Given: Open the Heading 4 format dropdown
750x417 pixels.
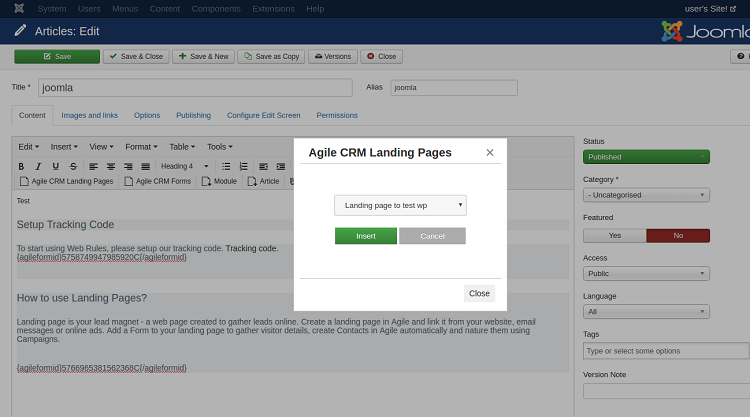Looking at the screenshot, I should pos(185,166).
